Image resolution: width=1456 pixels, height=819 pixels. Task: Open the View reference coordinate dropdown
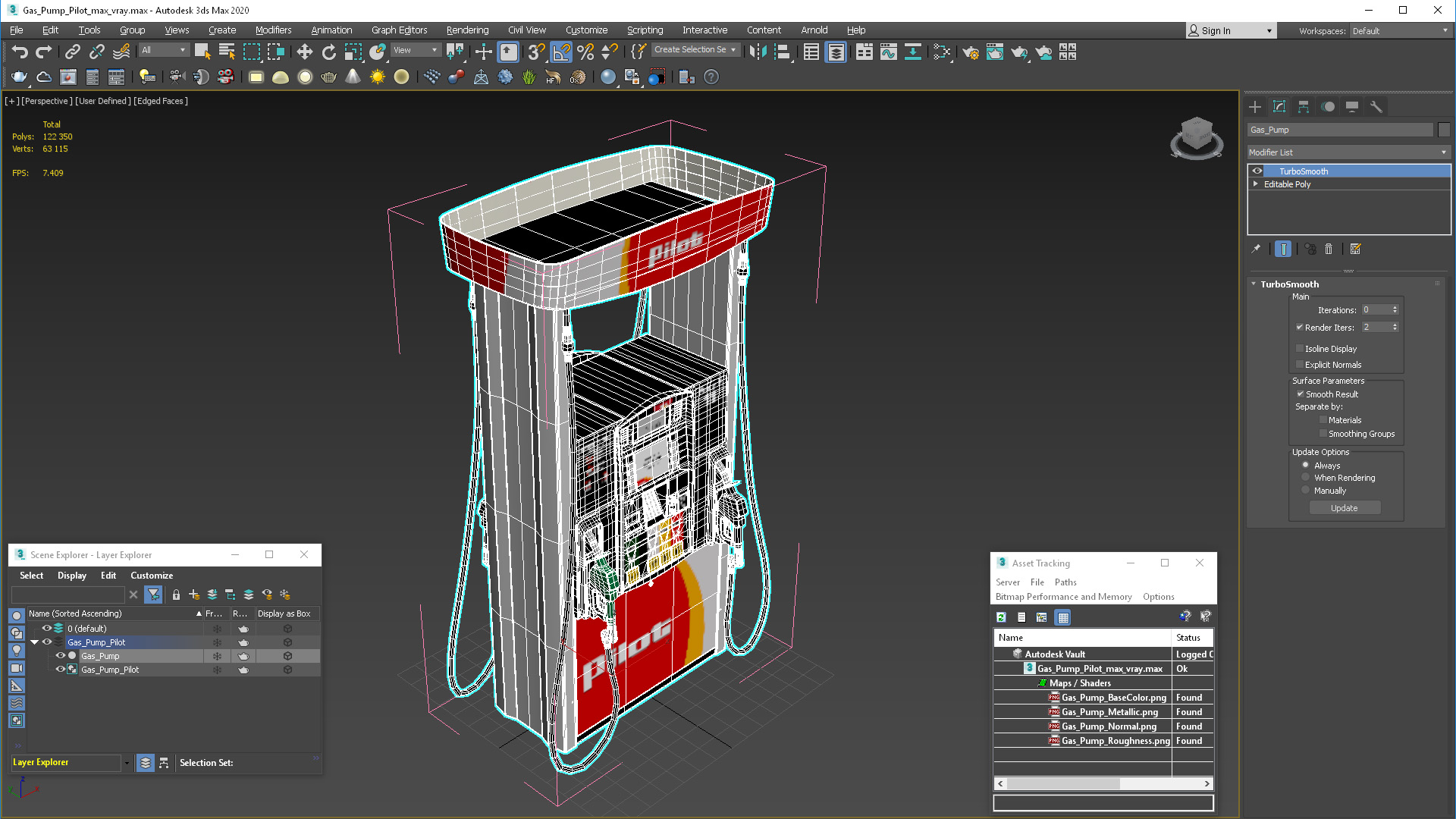coord(415,50)
